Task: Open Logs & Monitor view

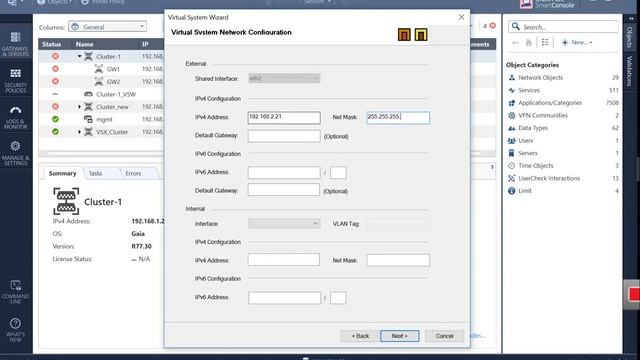Action: tap(16, 117)
